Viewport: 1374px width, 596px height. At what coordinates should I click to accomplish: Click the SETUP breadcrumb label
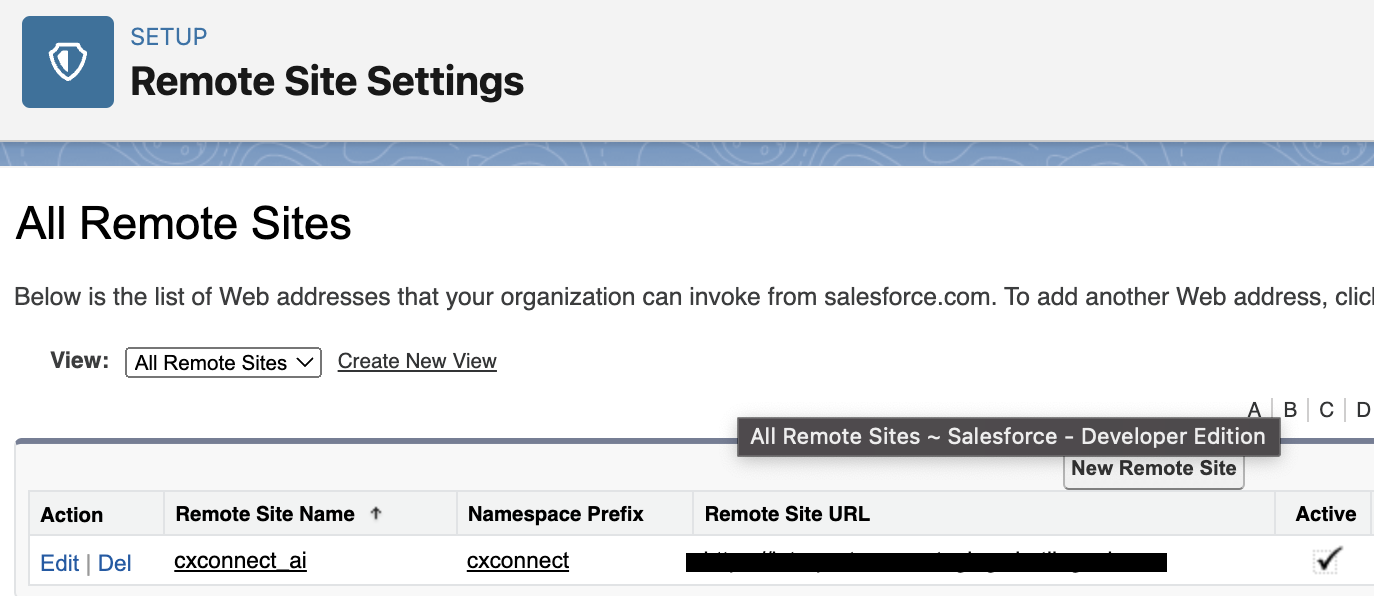tap(169, 37)
